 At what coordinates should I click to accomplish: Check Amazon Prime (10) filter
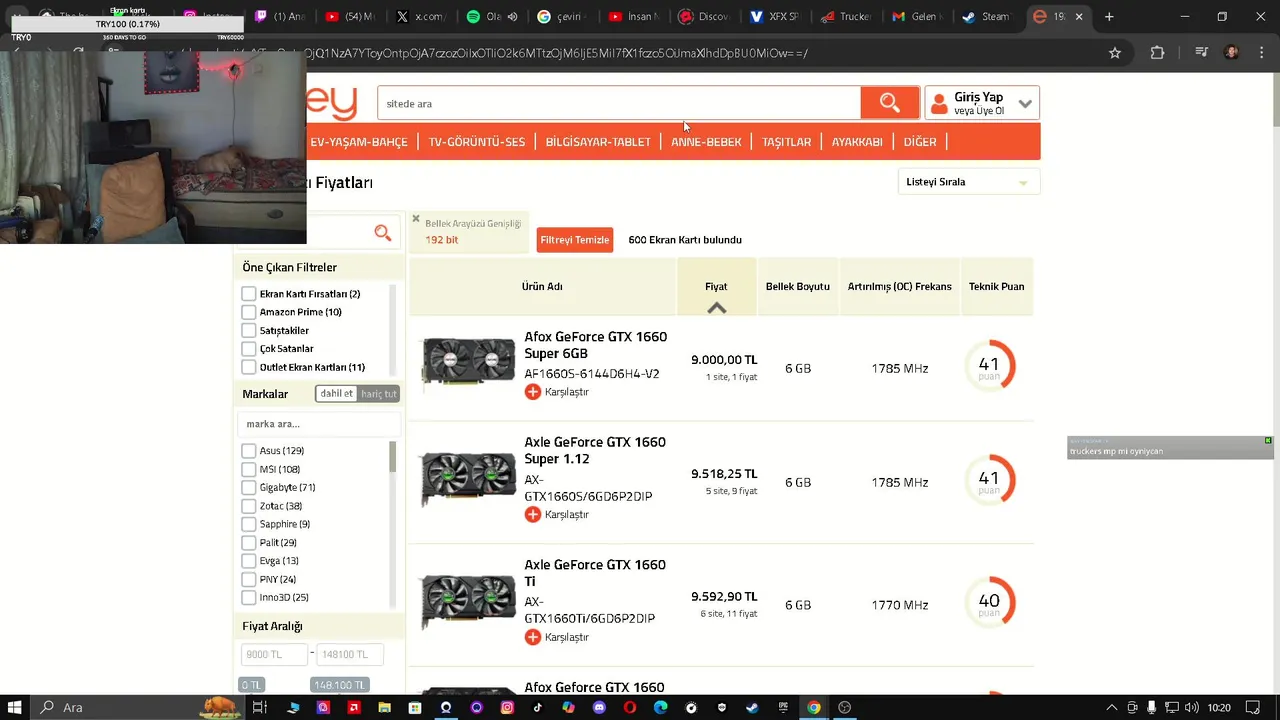249,312
